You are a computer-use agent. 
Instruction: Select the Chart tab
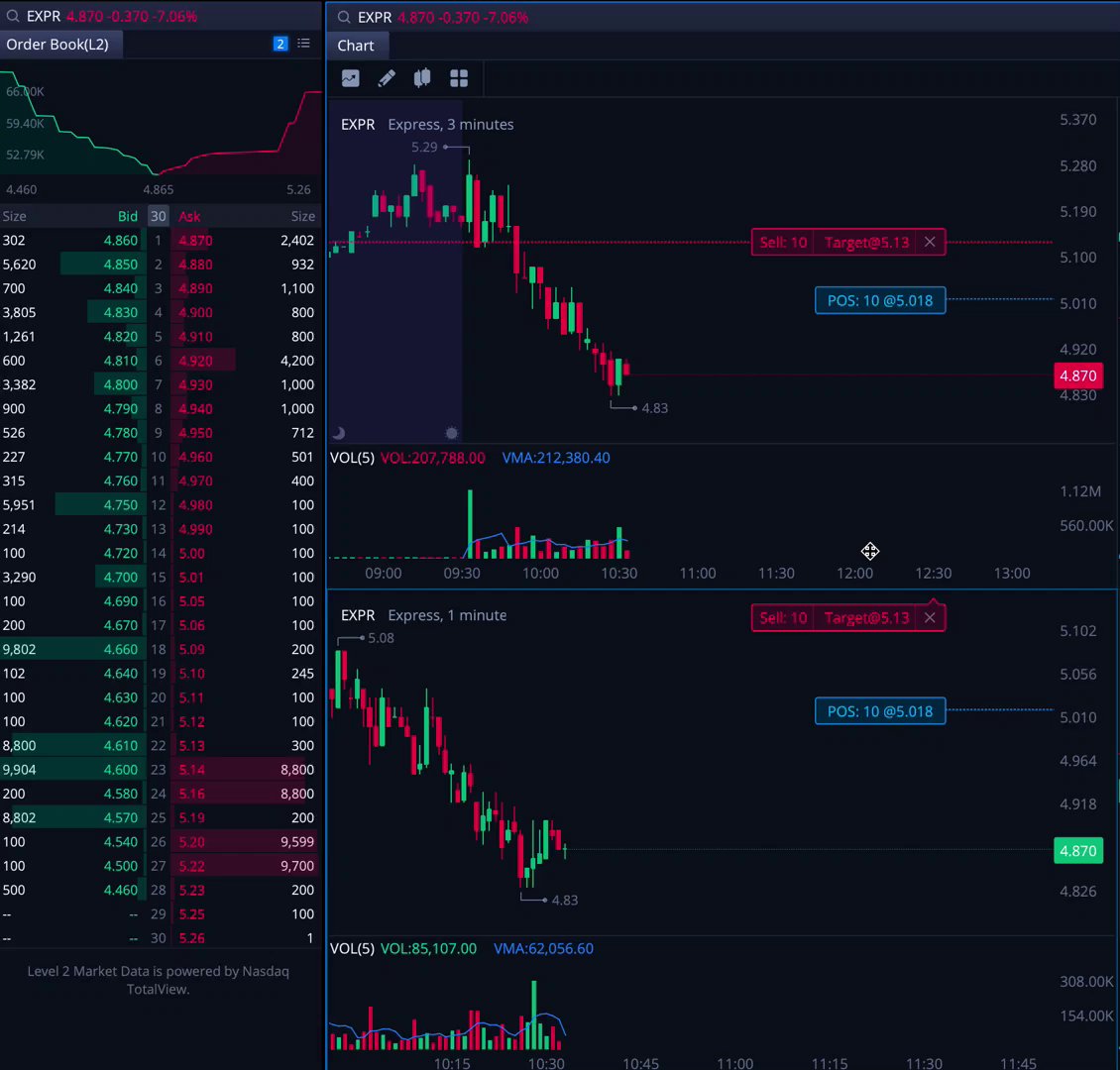point(356,46)
